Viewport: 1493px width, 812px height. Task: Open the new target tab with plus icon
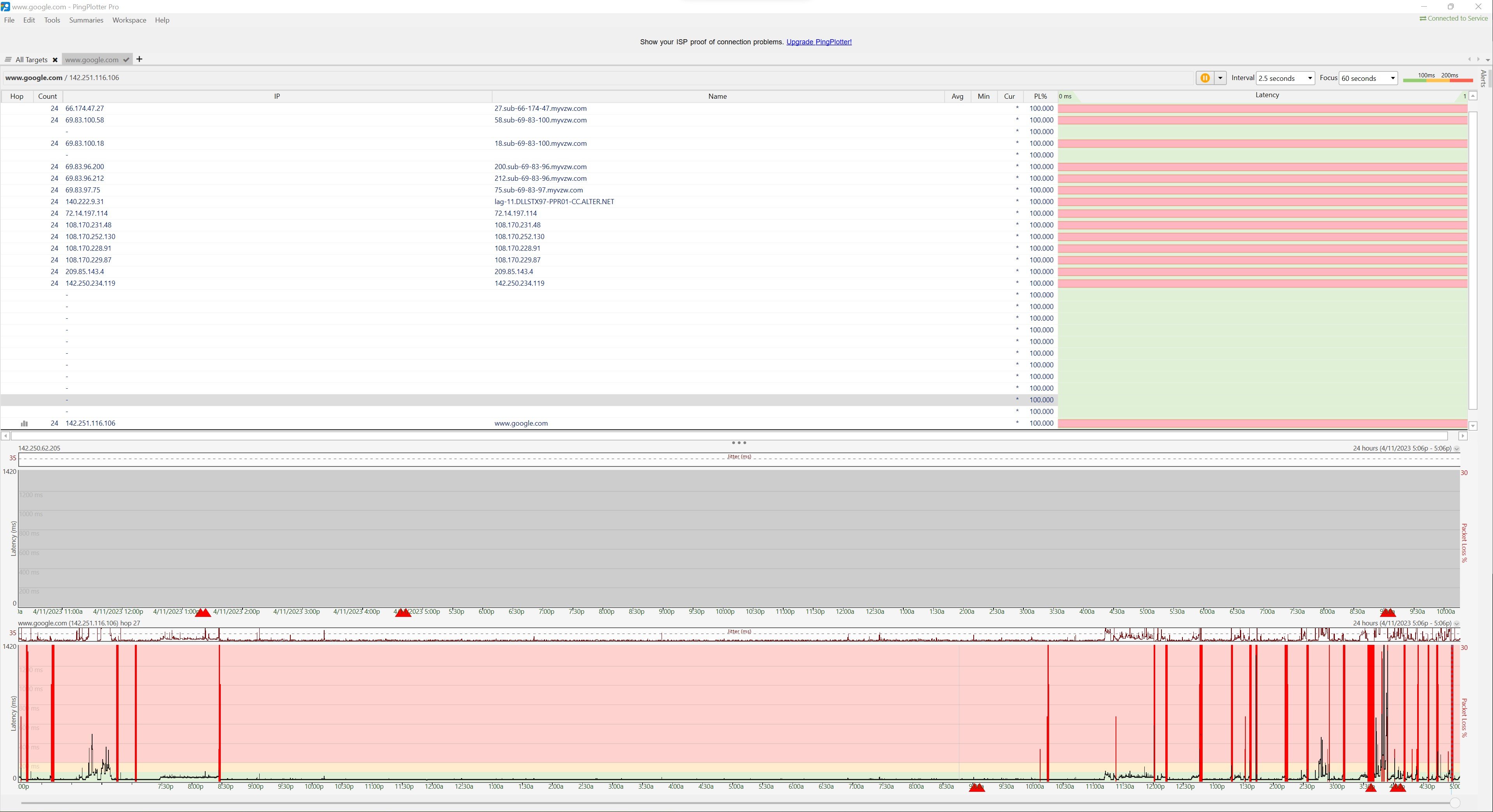click(x=139, y=59)
